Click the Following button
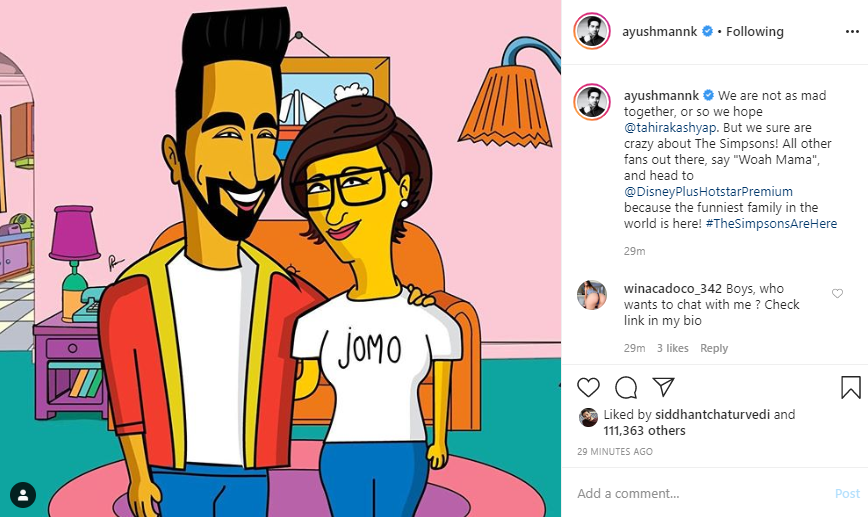The height and width of the screenshot is (517, 868). 755,32
